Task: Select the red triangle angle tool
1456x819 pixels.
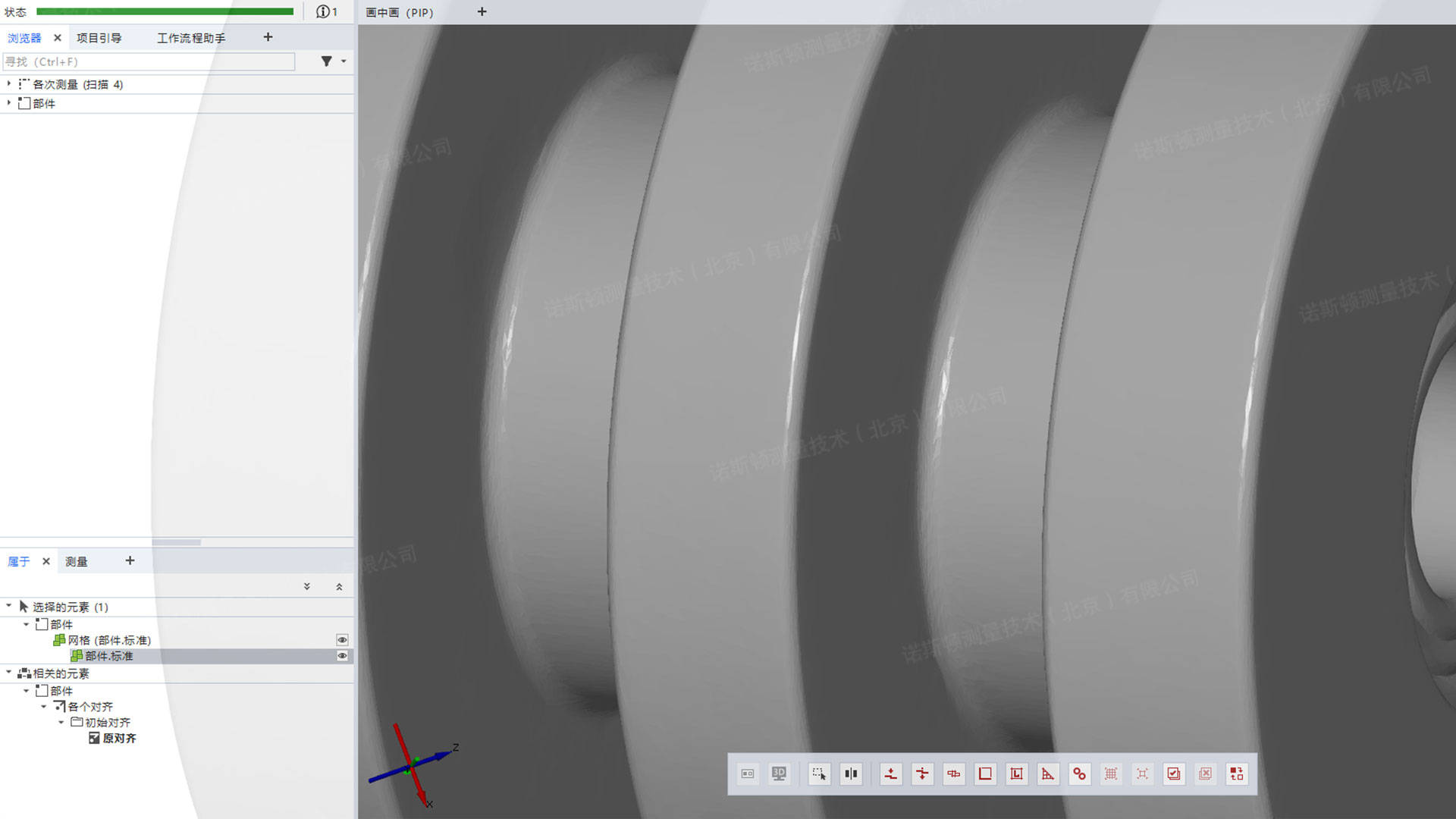Action: coord(1048,774)
